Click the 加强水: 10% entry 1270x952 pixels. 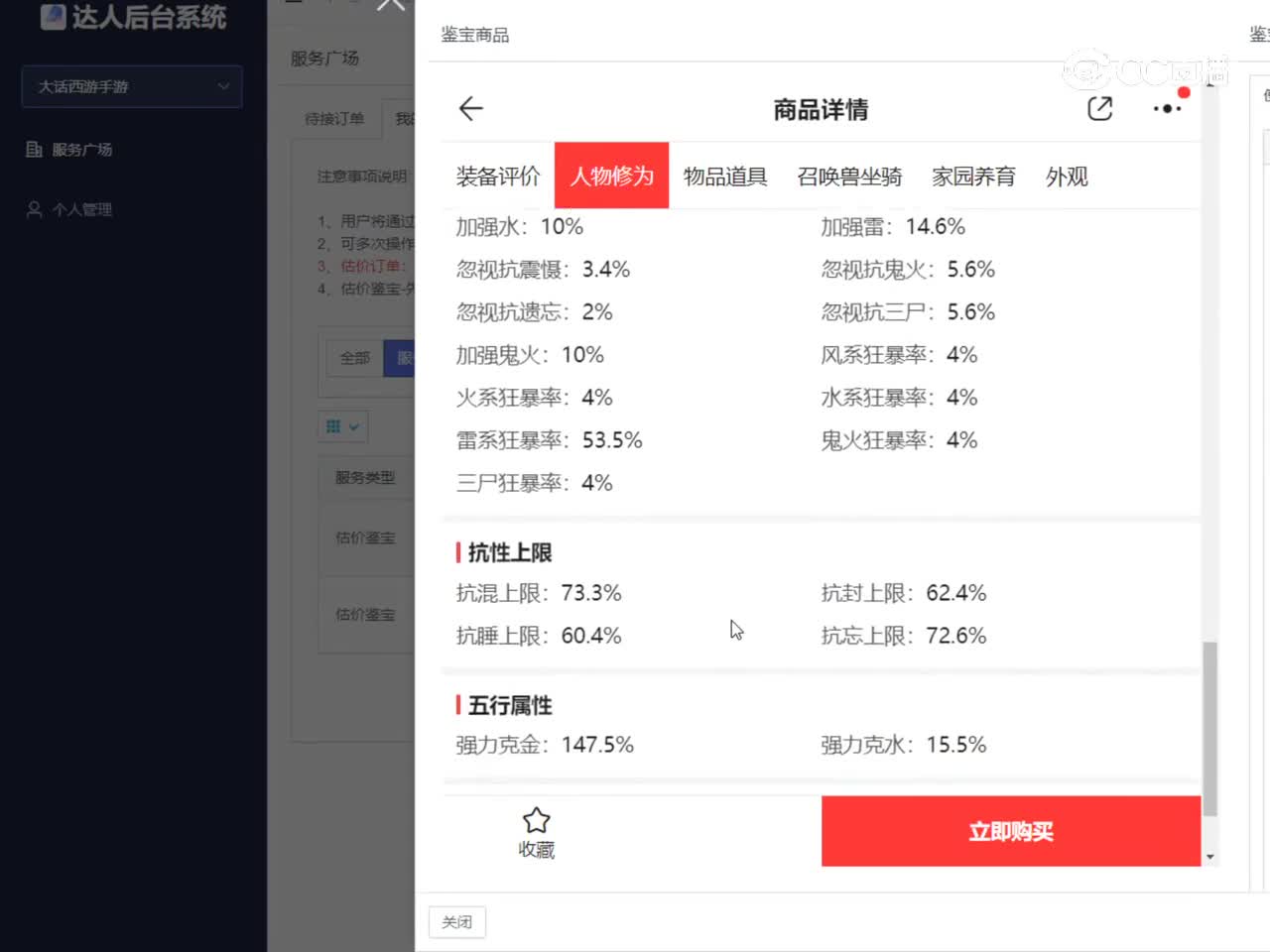coord(519,226)
